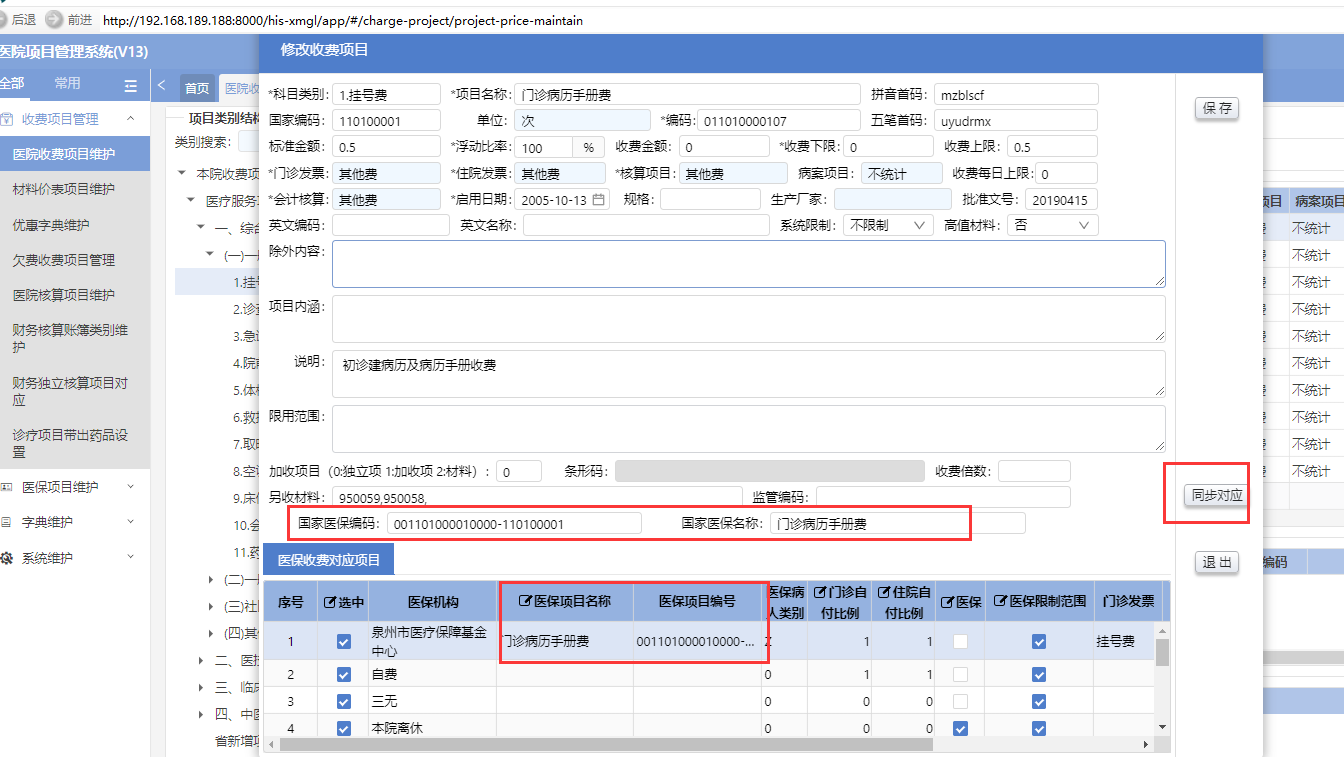
Task: Click the browser address bar URL
Action: click(343, 20)
